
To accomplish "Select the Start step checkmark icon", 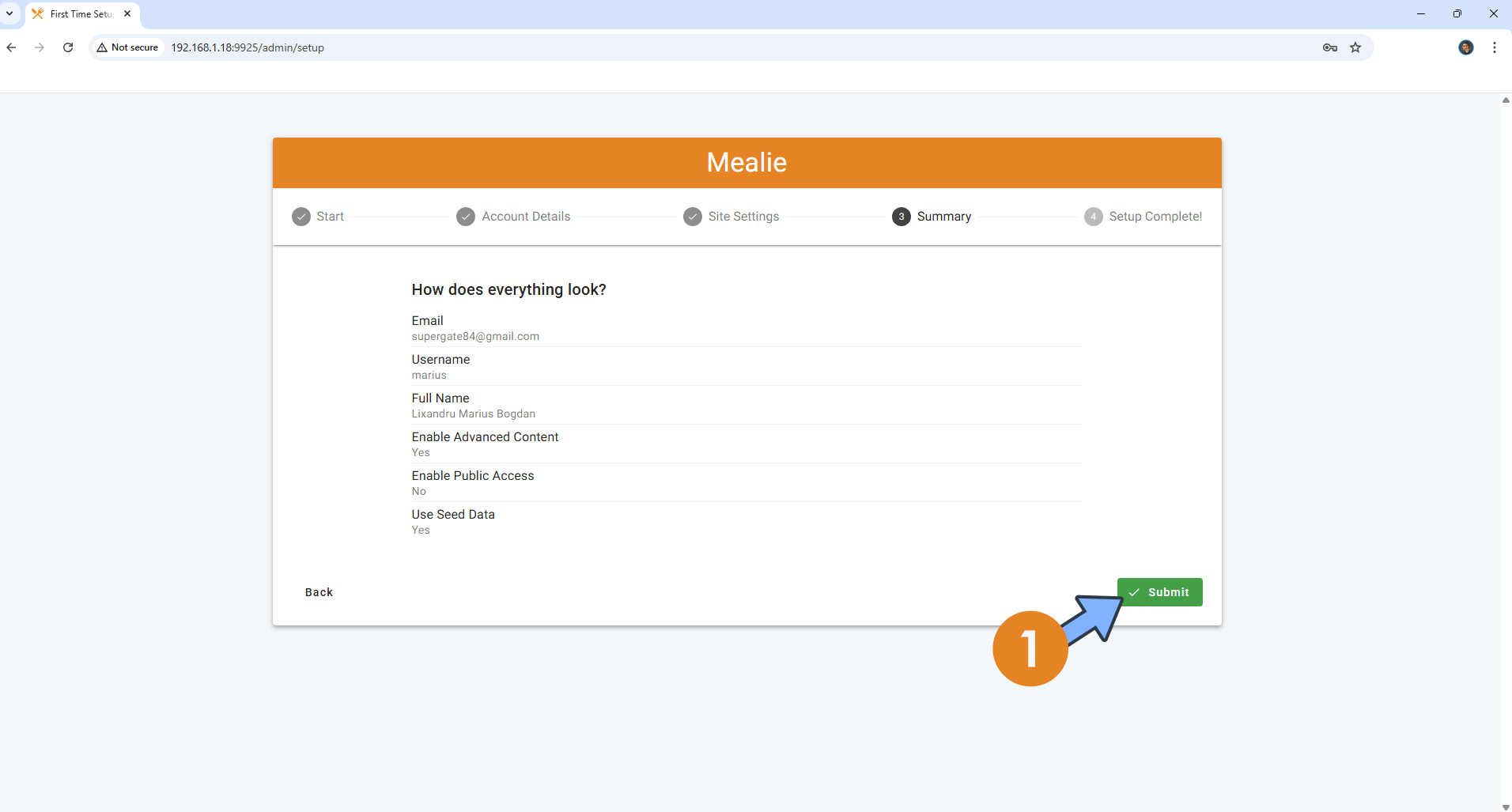I will point(301,217).
